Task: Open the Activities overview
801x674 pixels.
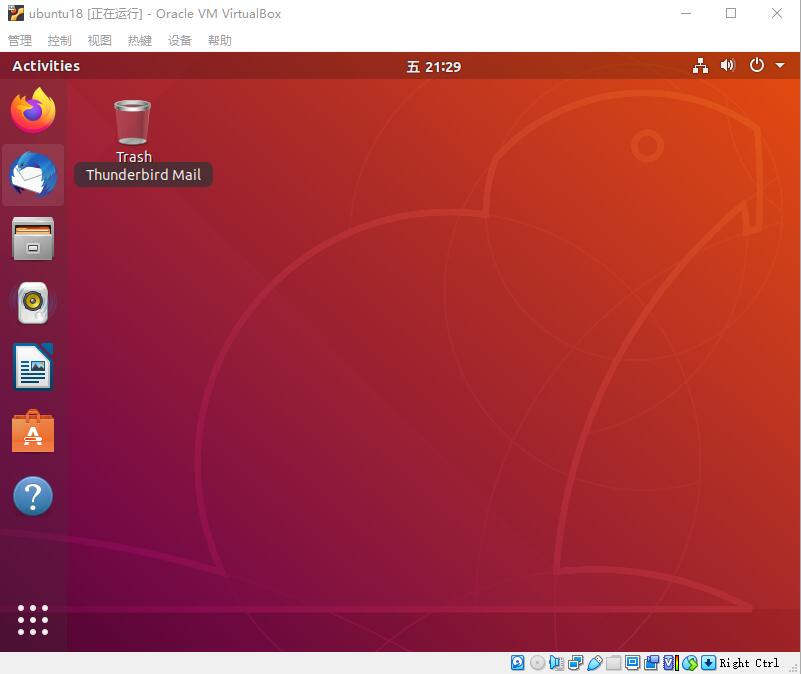Action: tap(46, 66)
